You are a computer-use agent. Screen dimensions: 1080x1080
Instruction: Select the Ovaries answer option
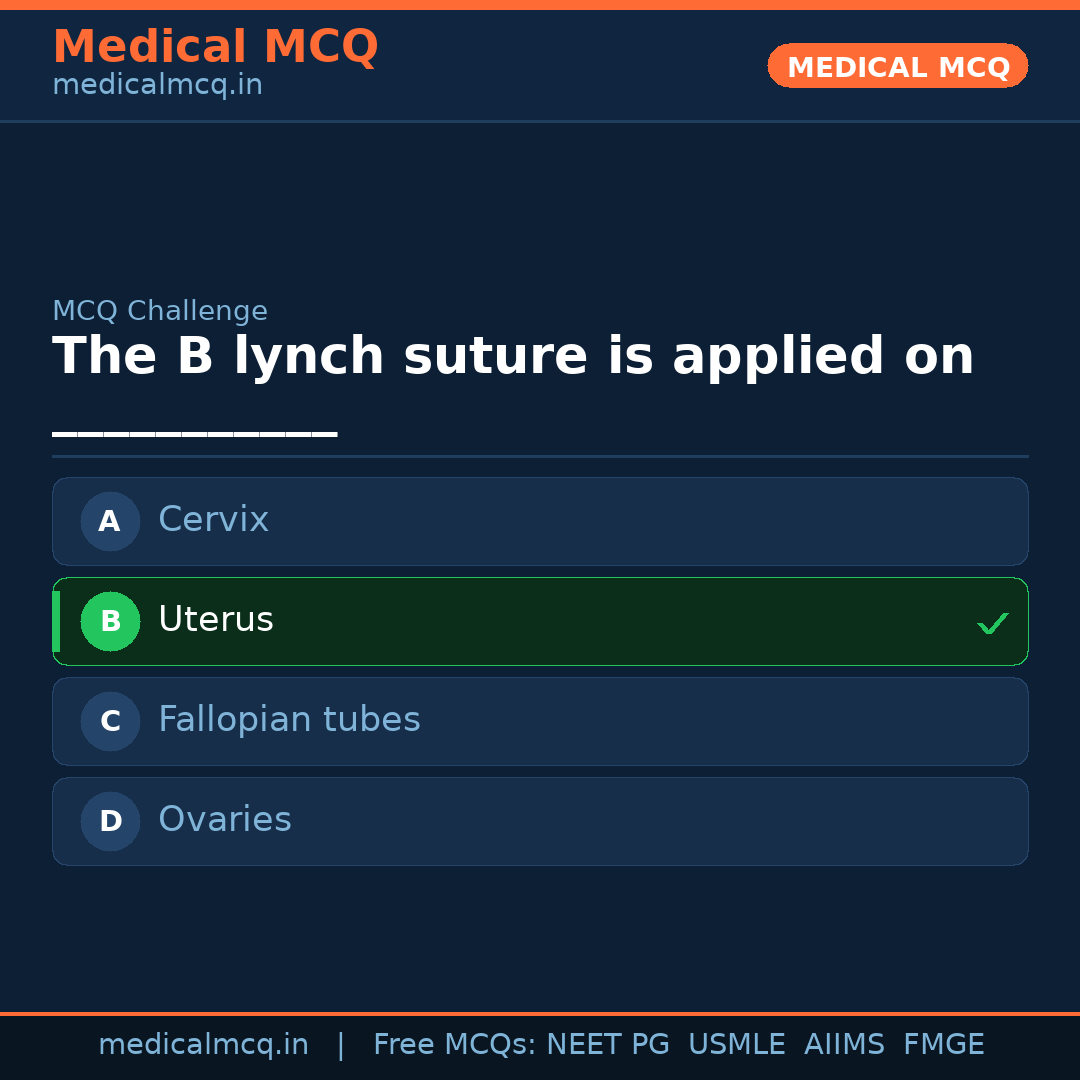[540, 821]
